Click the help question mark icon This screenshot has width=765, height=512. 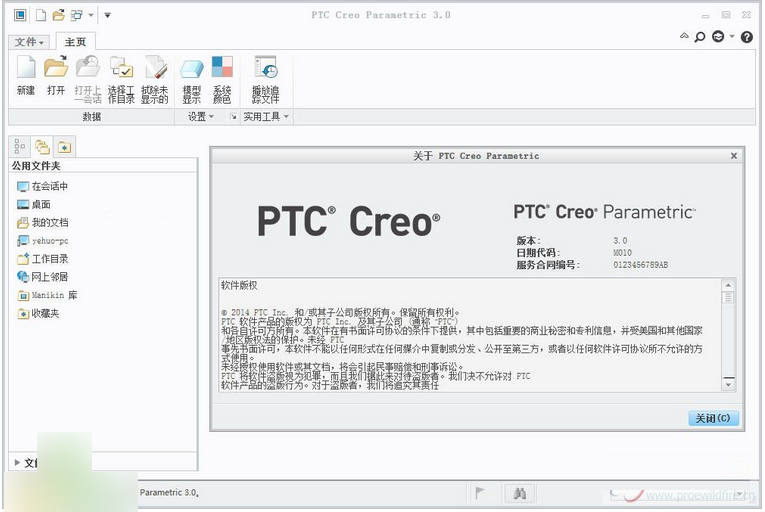pos(746,37)
